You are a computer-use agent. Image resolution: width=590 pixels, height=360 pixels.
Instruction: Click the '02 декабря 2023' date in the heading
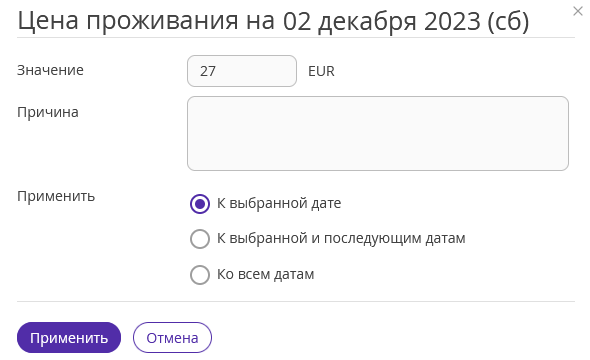(x=382, y=21)
